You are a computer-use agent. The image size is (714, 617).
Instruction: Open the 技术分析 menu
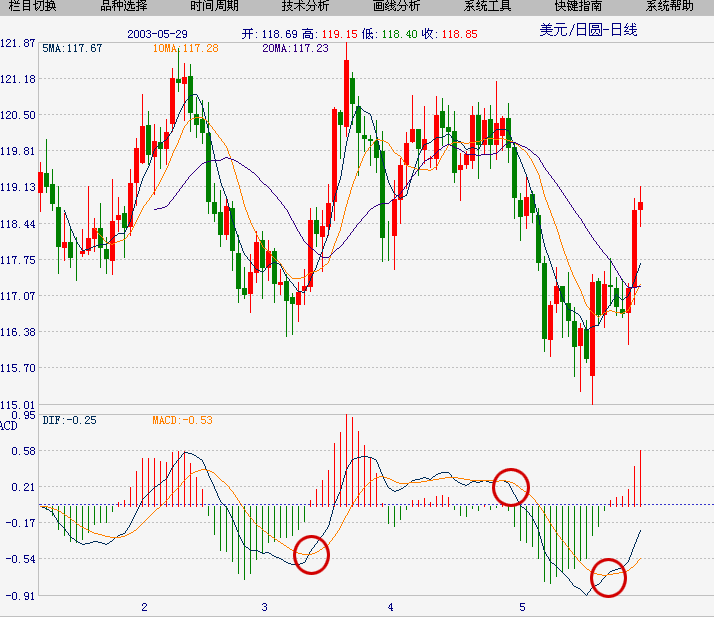click(x=306, y=6)
